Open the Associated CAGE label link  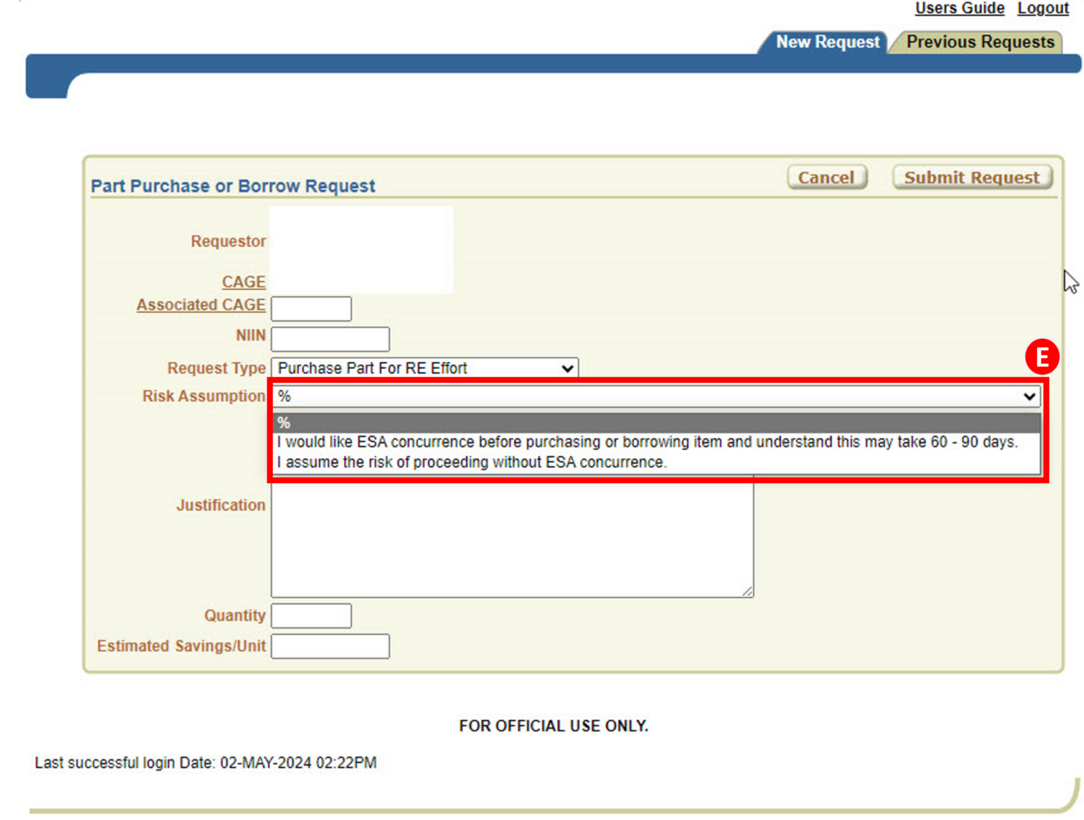(x=201, y=305)
